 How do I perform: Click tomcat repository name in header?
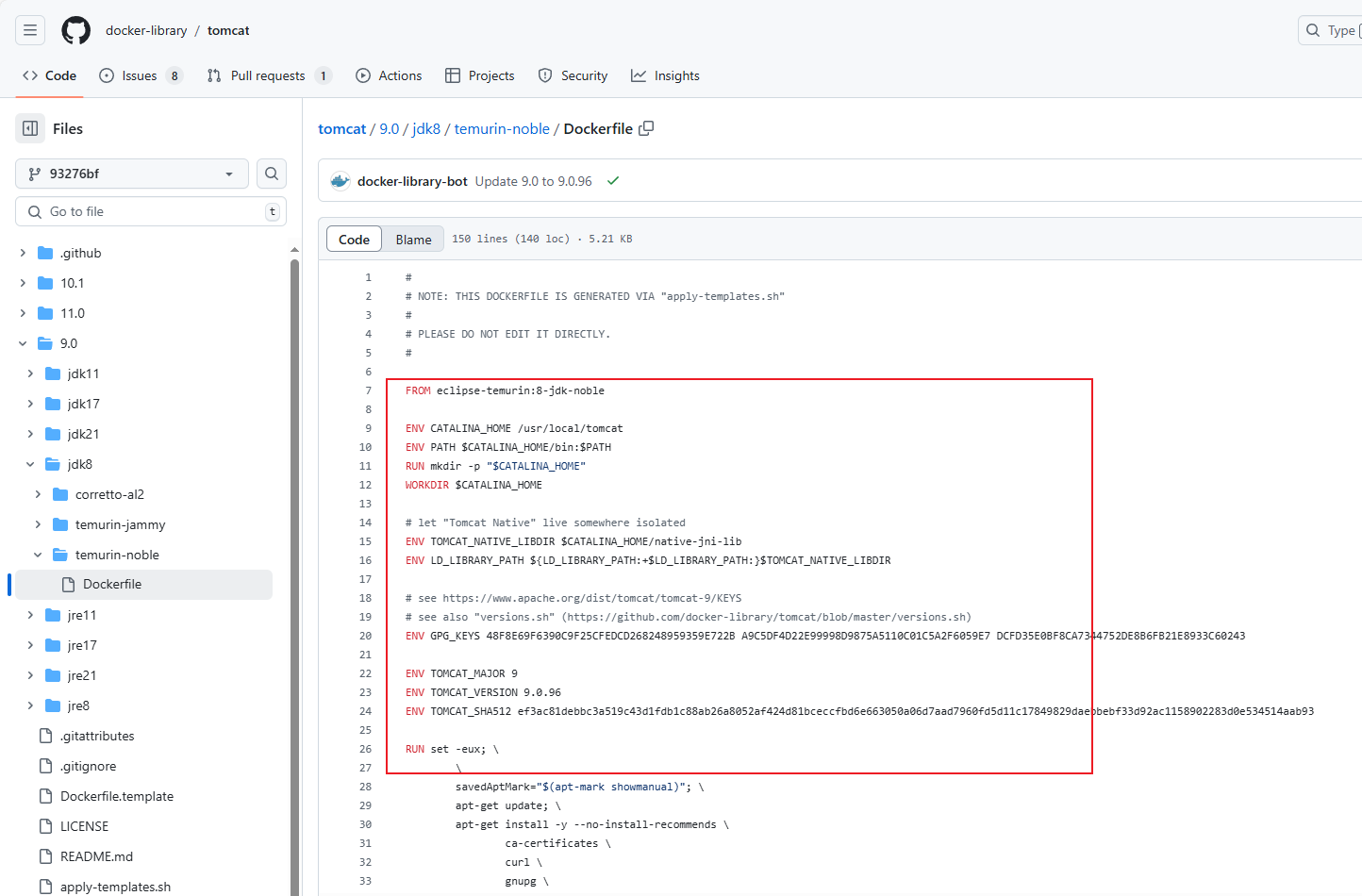(228, 30)
